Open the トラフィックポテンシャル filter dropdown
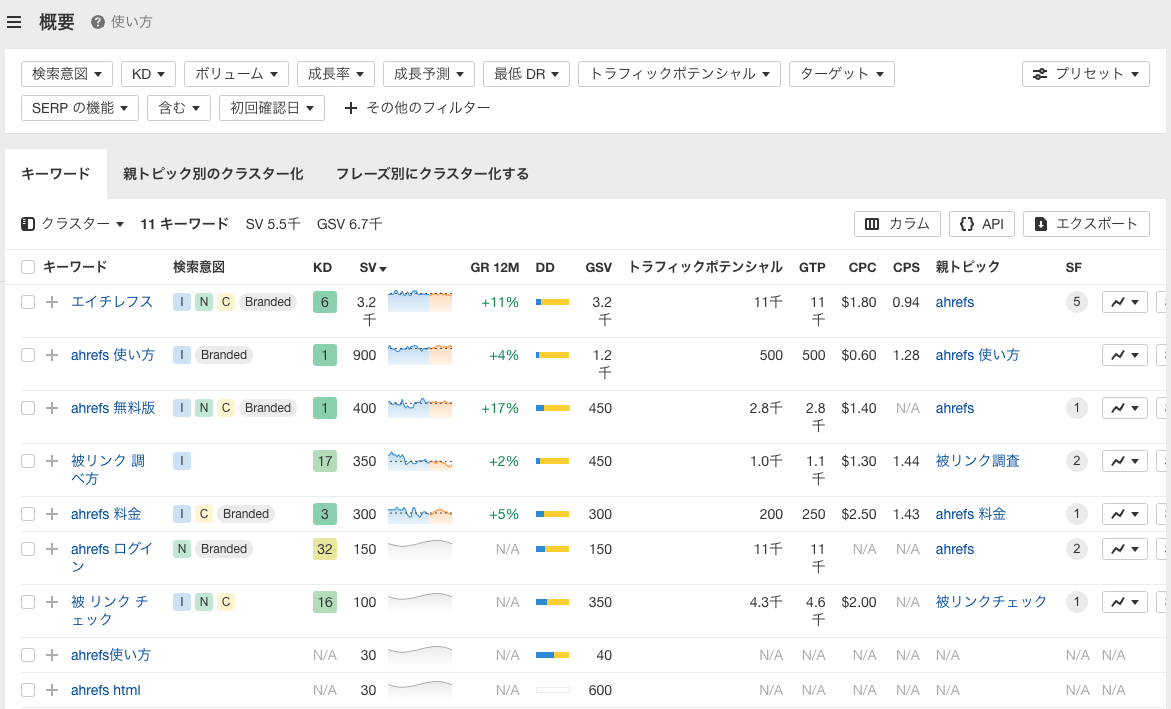Image resolution: width=1171 pixels, height=709 pixels. click(x=679, y=73)
